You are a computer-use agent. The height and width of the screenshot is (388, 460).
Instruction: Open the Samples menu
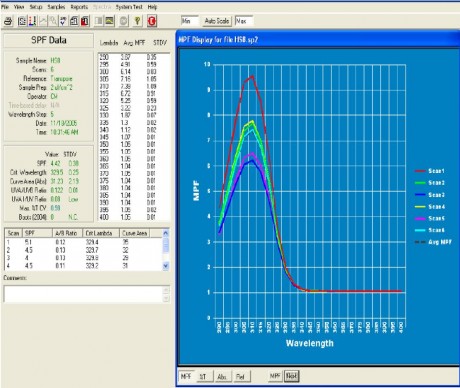[56, 7]
